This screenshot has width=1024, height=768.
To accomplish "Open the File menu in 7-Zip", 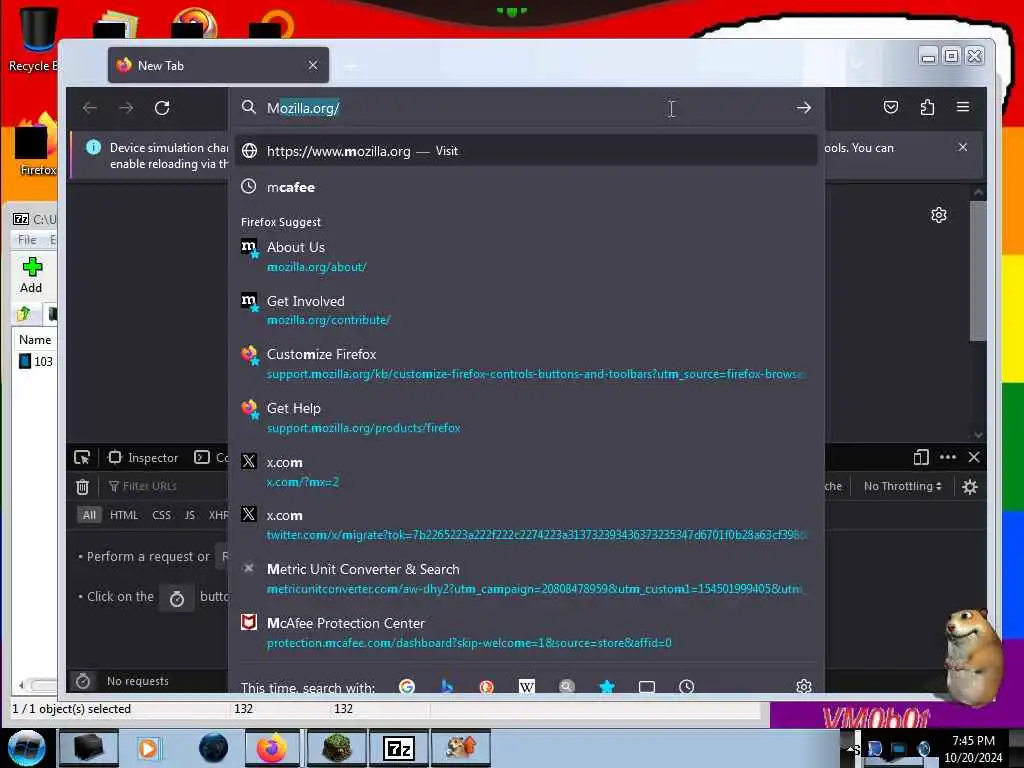I will point(27,240).
